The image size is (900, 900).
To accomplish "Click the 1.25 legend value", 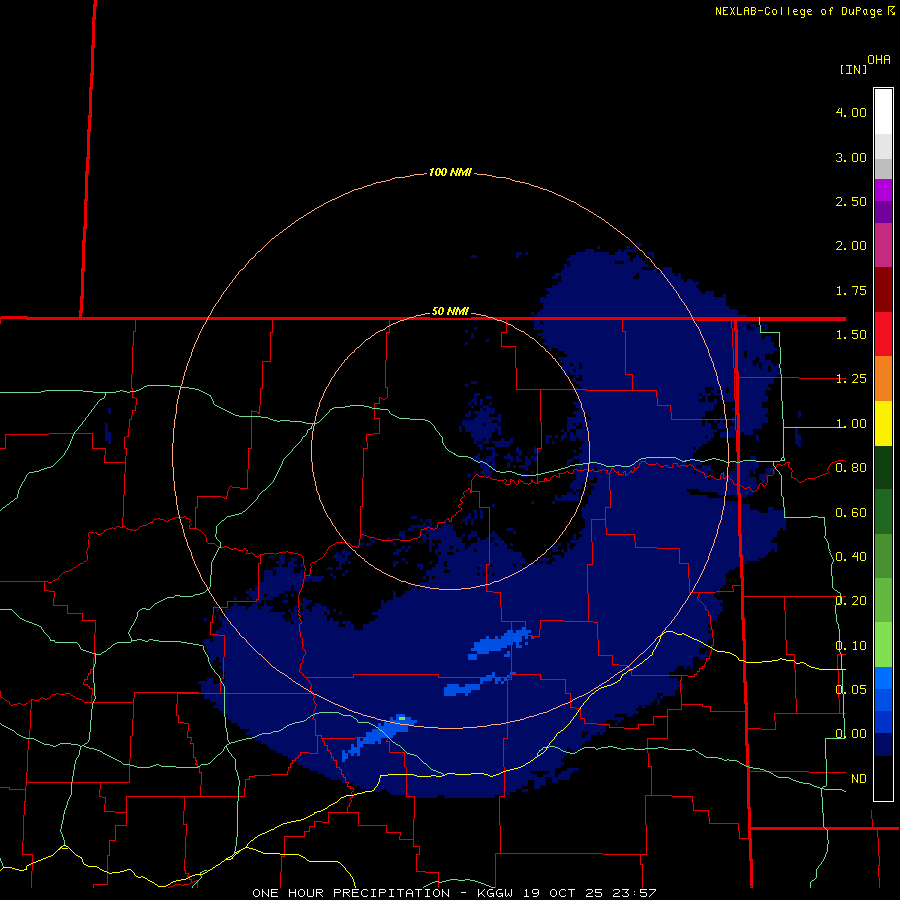I will coord(851,379).
